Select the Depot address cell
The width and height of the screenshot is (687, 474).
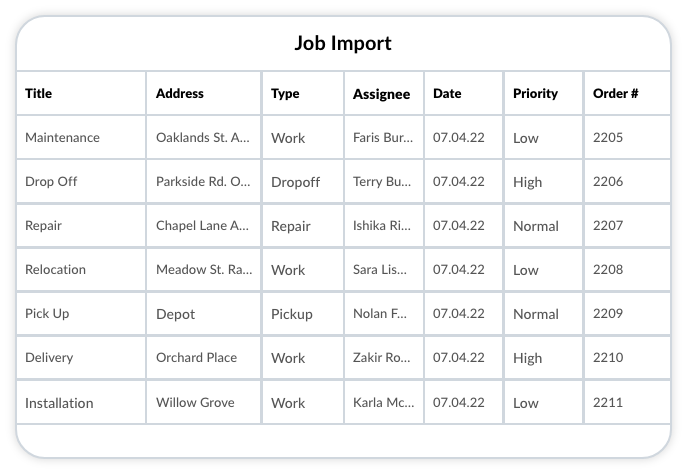tap(176, 314)
